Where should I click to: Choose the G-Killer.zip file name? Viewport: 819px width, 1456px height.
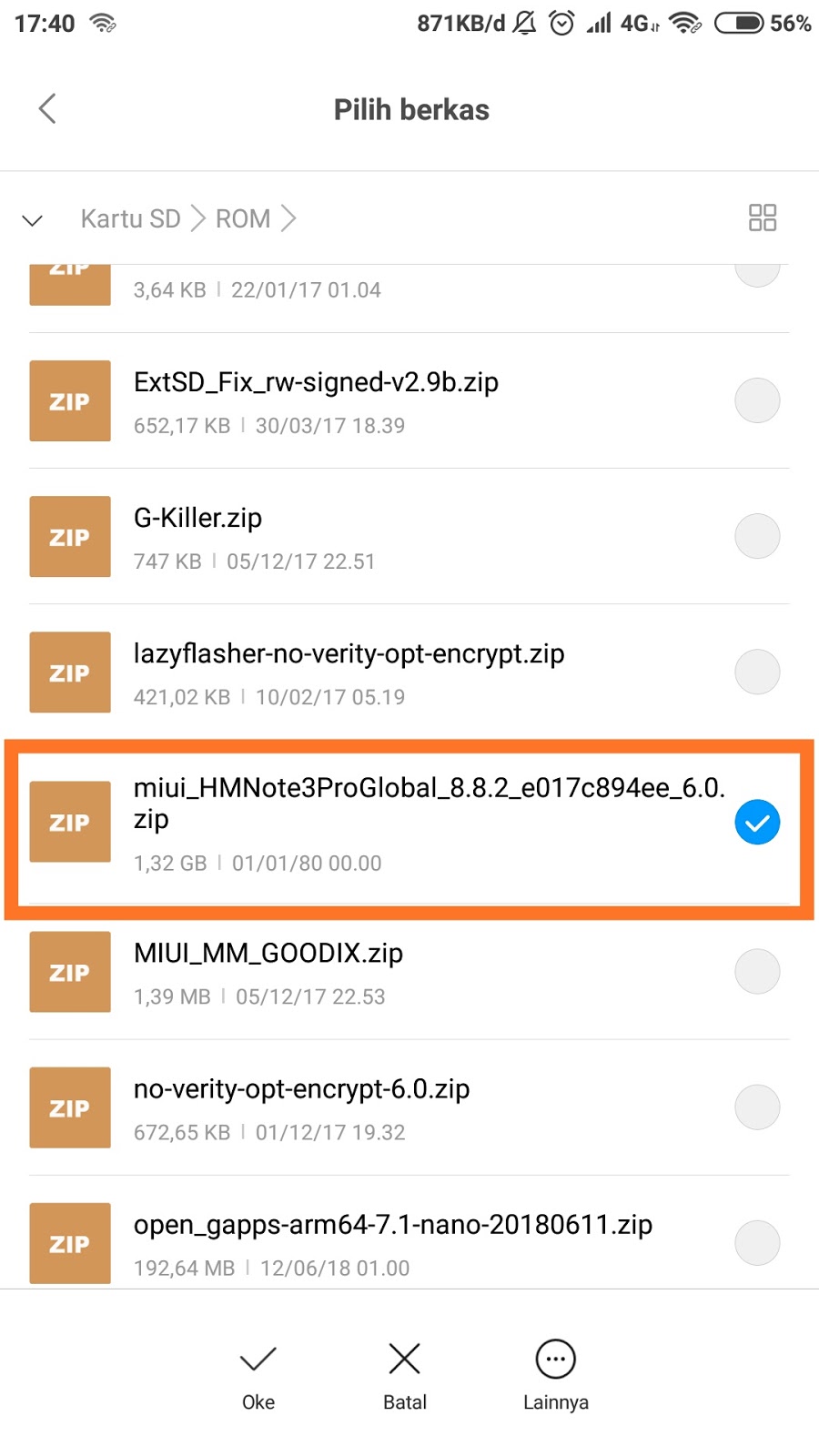pyautogui.click(x=197, y=518)
